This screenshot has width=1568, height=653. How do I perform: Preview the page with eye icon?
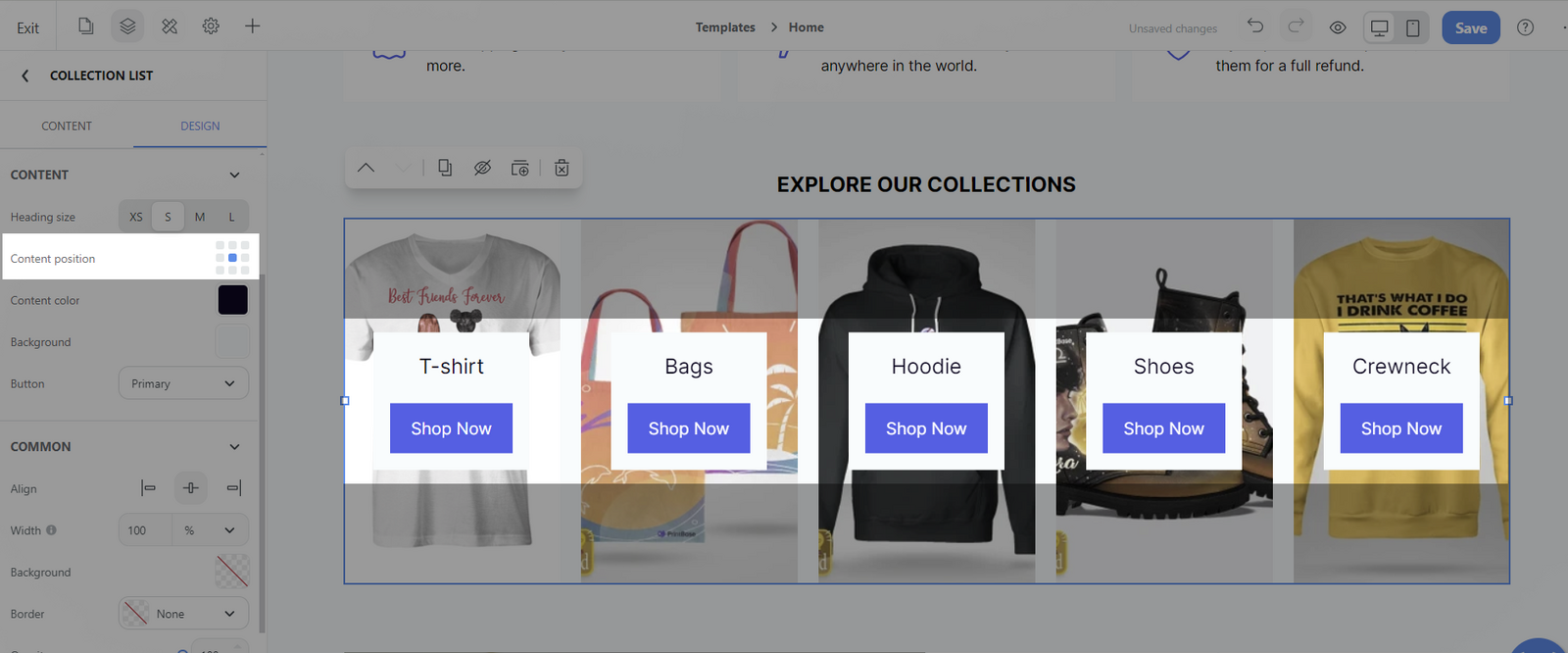click(x=1338, y=27)
